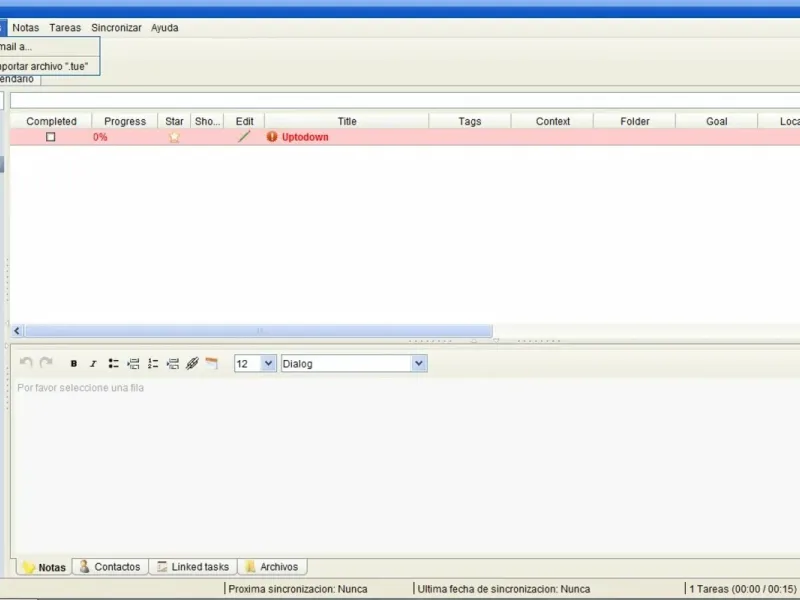The image size is (800, 600).
Task: Click the task table scrollbar left arrow
Action: 17,331
